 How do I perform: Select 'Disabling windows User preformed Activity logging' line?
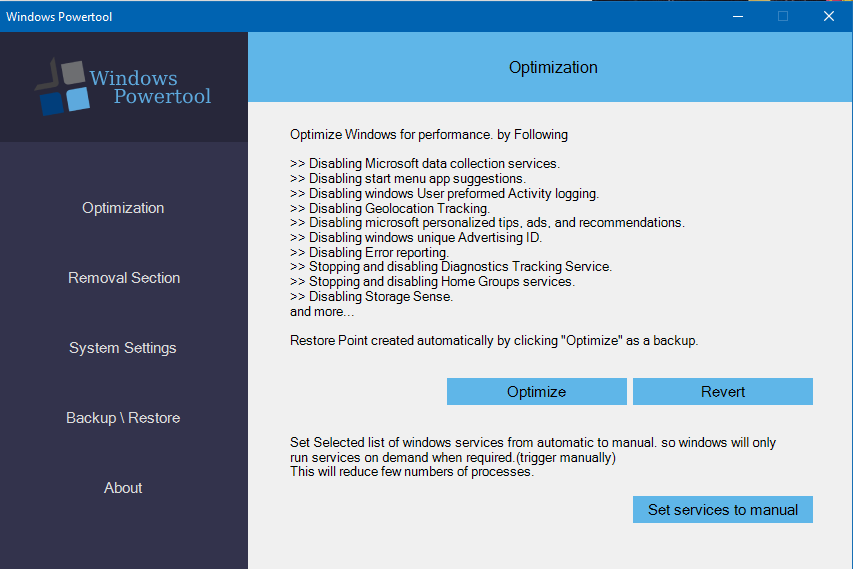coord(444,194)
